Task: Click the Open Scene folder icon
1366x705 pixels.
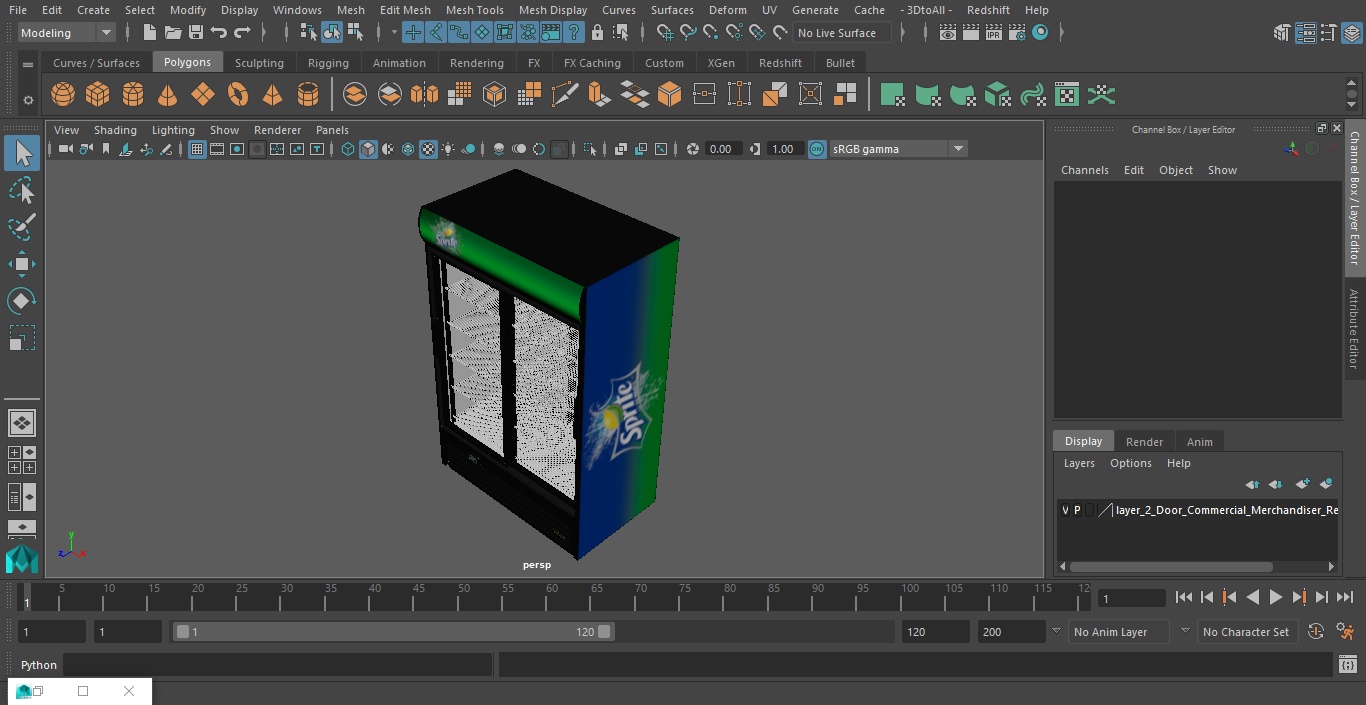Action: point(173,33)
